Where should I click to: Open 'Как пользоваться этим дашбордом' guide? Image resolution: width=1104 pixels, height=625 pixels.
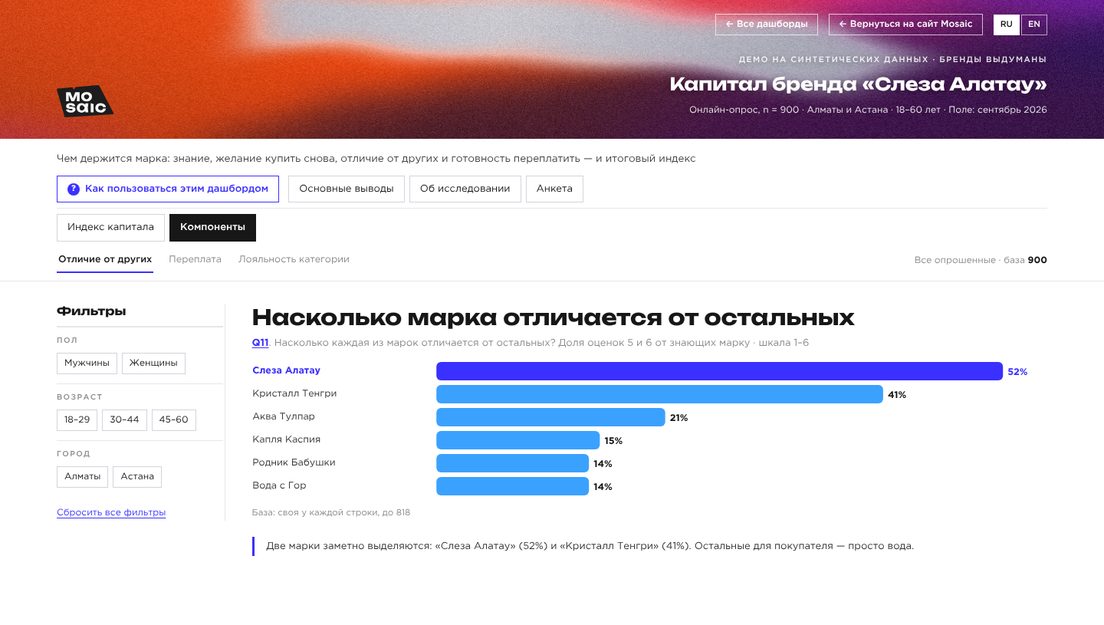tap(168, 189)
